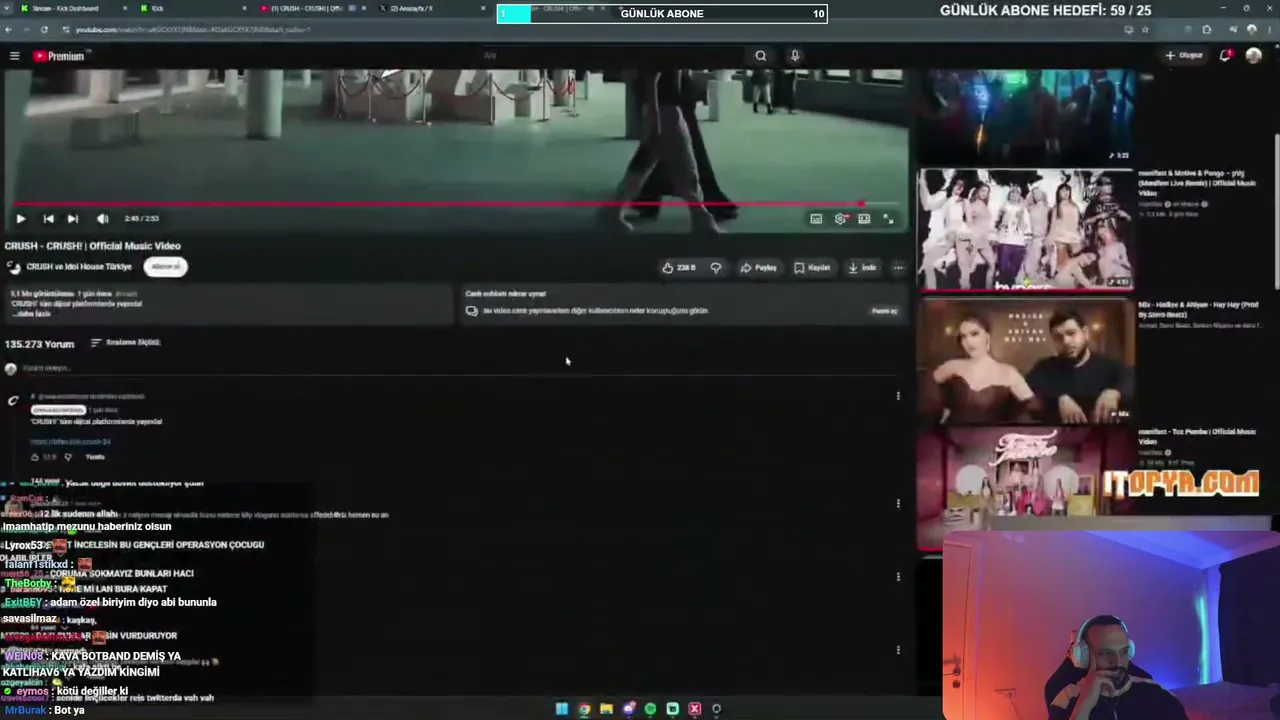Mute the video player volume
This screenshot has height=720, width=1280.
tap(102, 218)
